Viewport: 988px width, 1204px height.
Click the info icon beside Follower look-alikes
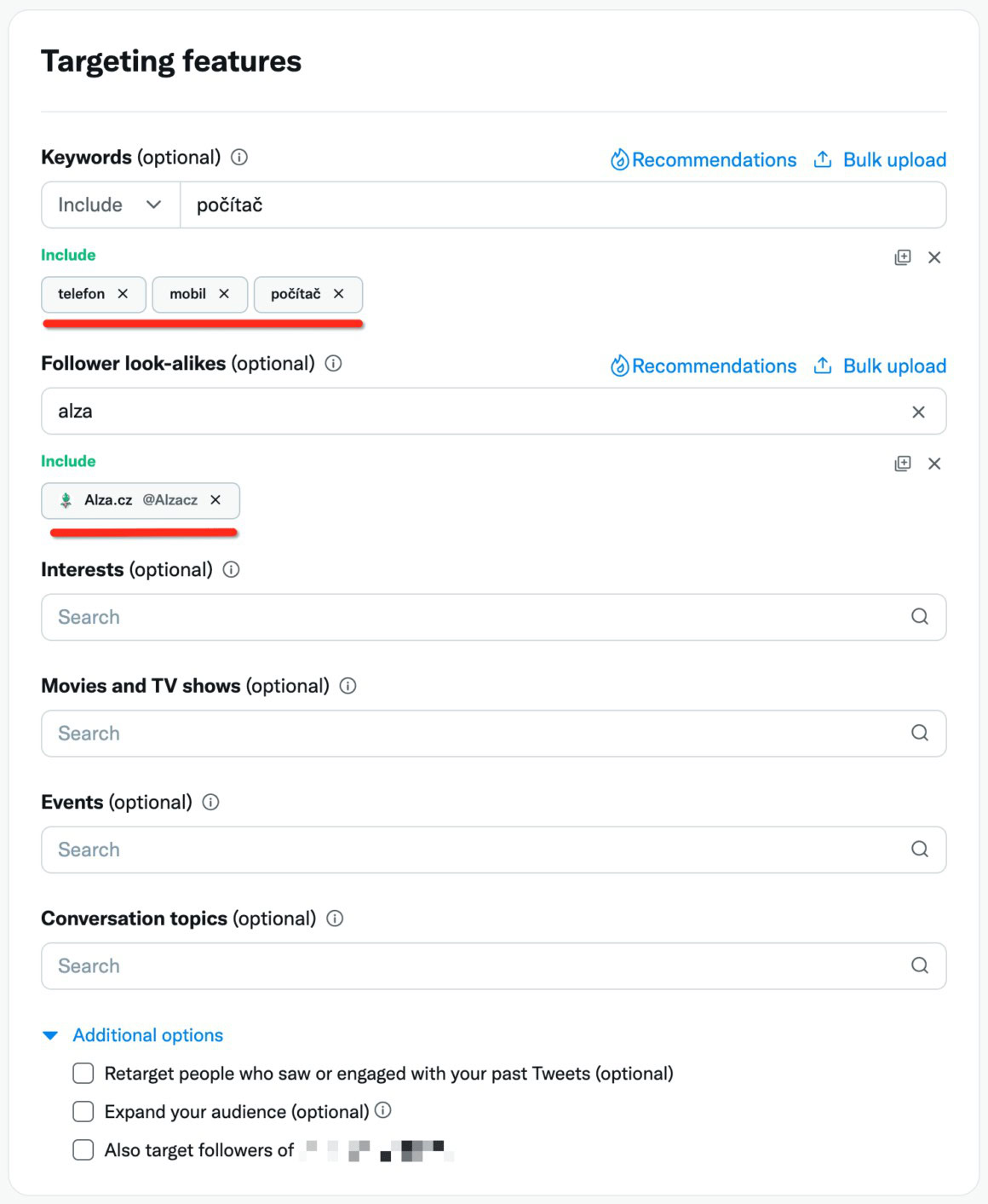(x=334, y=364)
